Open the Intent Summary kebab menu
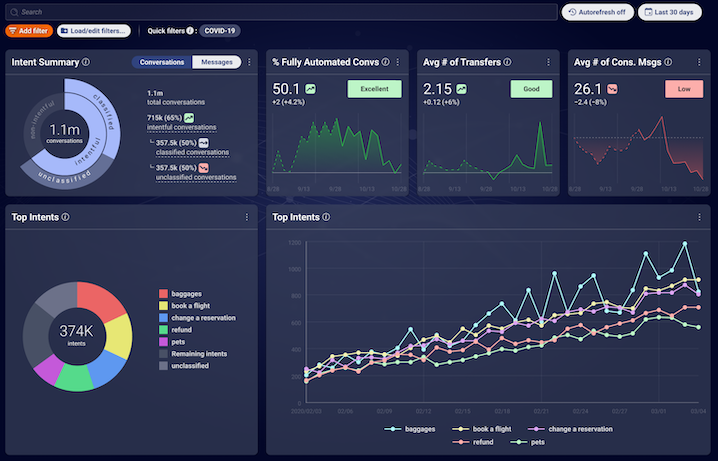Image resolution: width=718 pixels, height=461 pixels. 249,62
